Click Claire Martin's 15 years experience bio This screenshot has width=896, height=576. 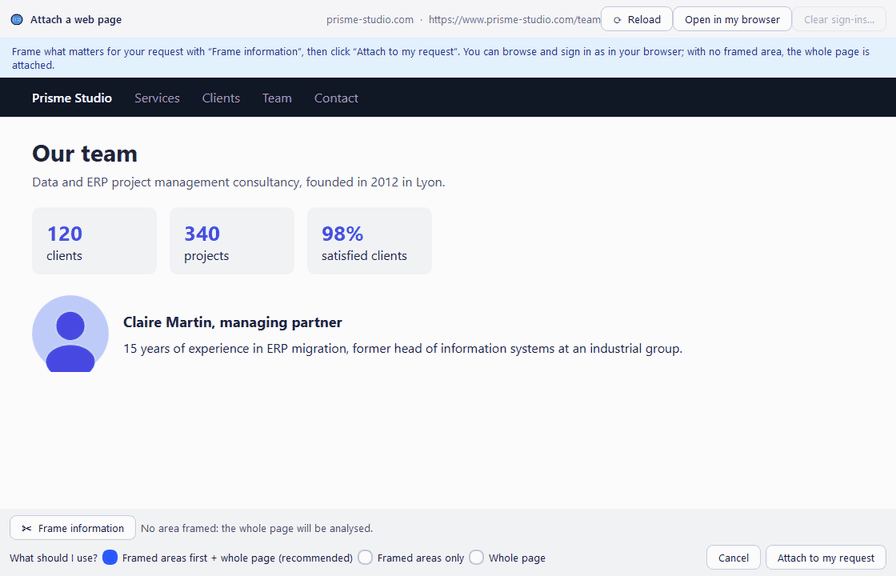403,349
